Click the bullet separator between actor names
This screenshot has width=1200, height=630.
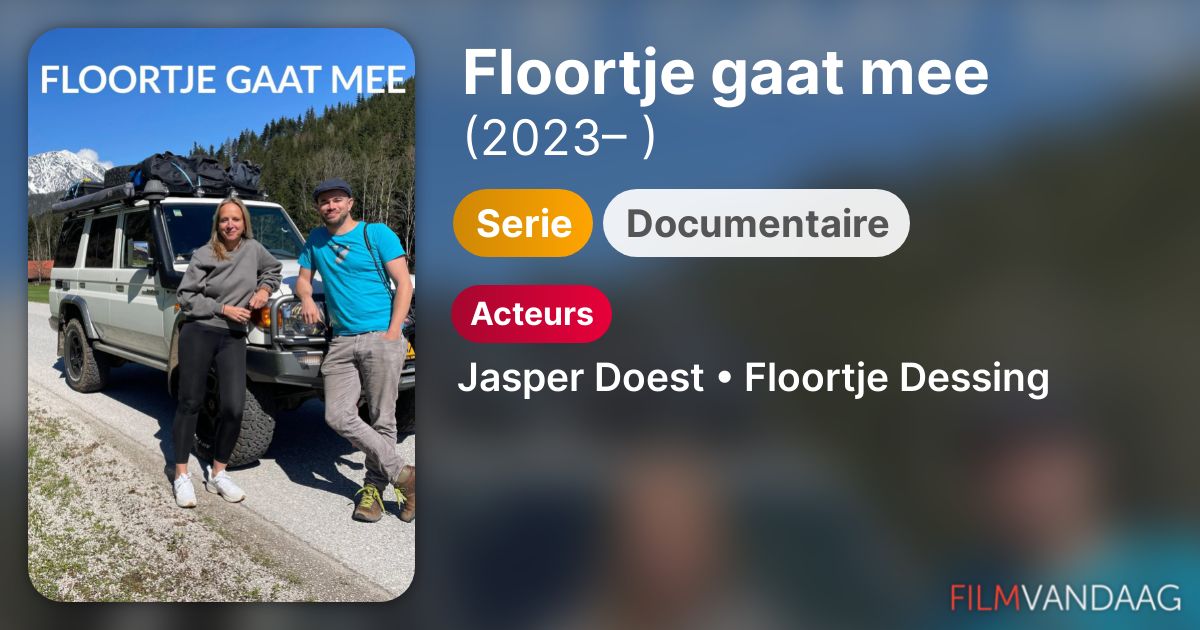pos(724,381)
